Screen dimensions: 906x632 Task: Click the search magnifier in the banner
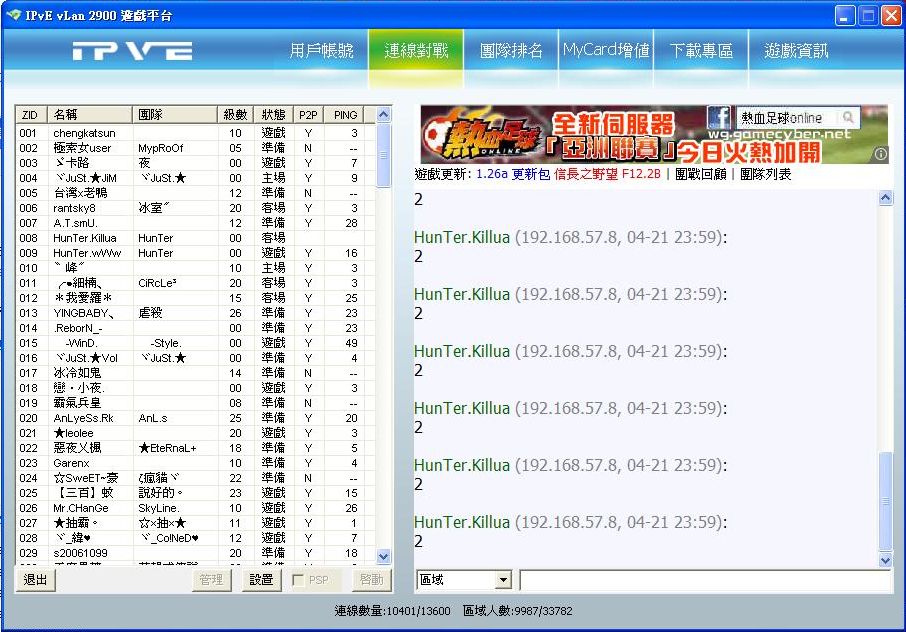point(848,118)
